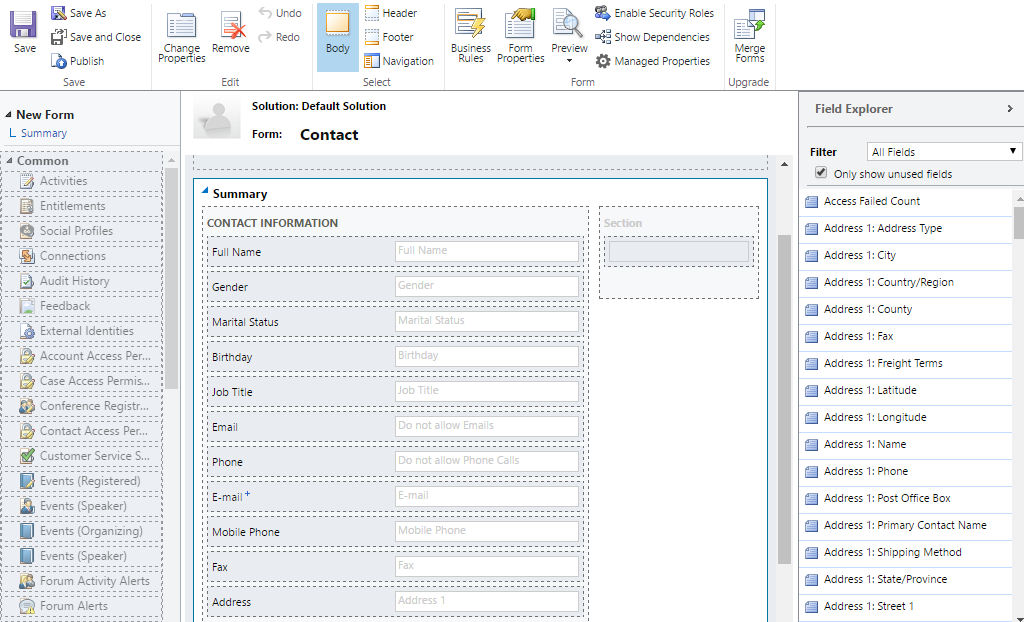The width and height of the screenshot is (1024, 622).
Task: Redo the last change
Action: pyautogui.click(x=279, y=37)
